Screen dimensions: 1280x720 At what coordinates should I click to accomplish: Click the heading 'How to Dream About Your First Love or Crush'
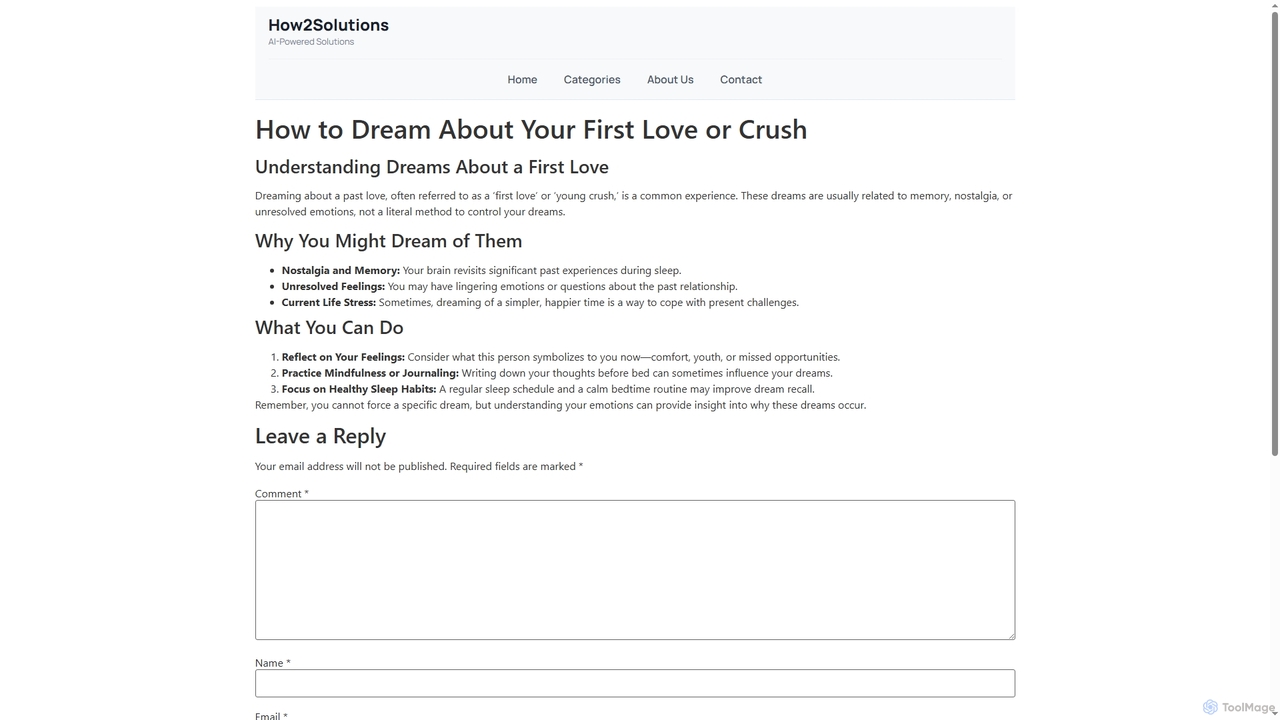[531, 130]
